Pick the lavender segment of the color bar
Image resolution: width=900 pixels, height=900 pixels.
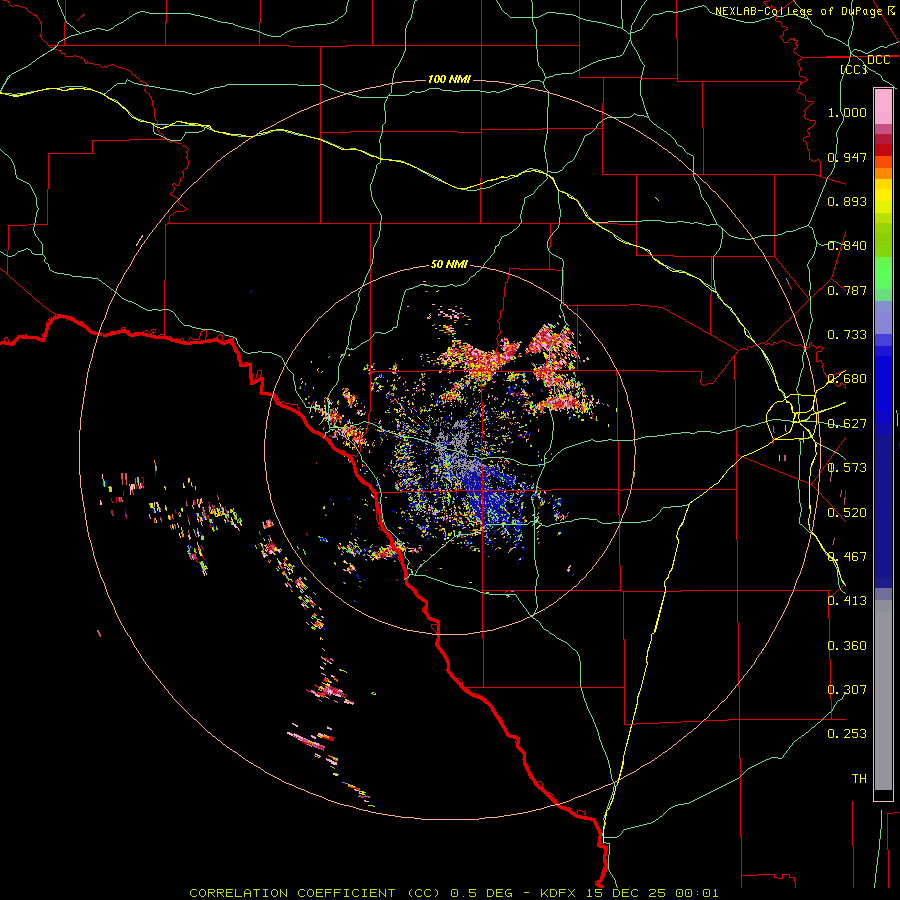click(x=883, y=318)
